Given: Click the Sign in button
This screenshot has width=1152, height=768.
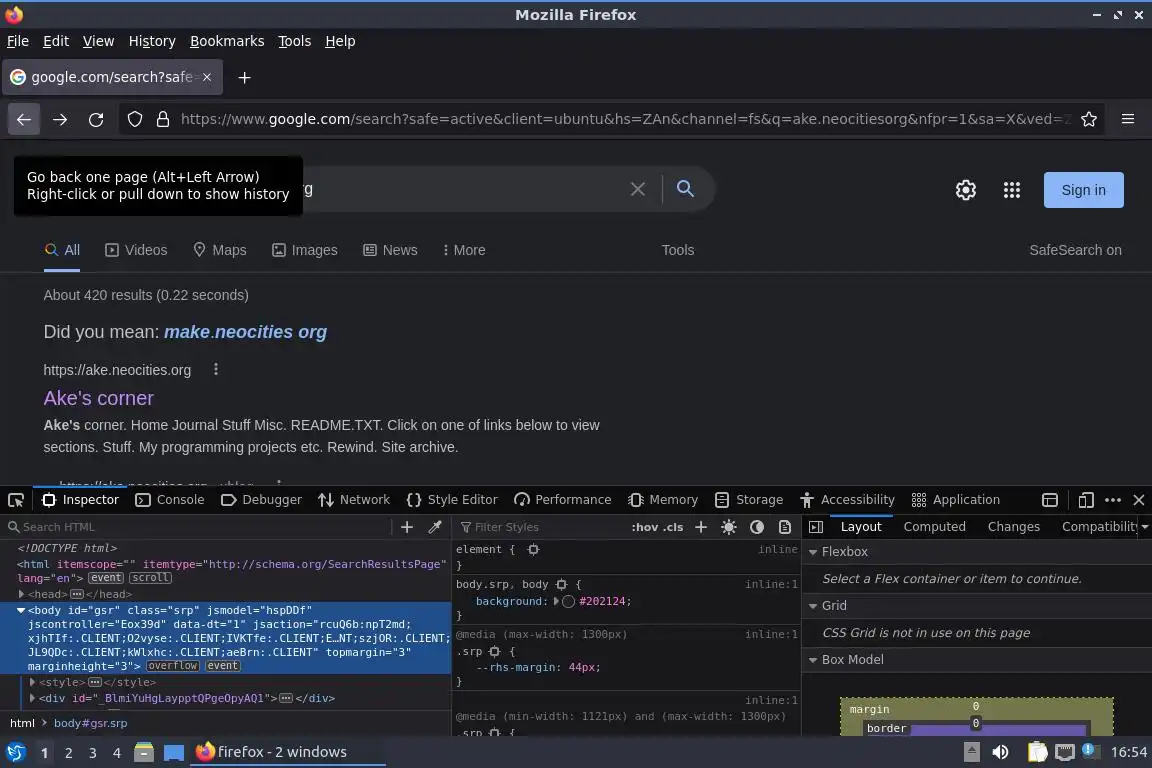Looking at the screenshot, I should click(x=1084, y=190).
